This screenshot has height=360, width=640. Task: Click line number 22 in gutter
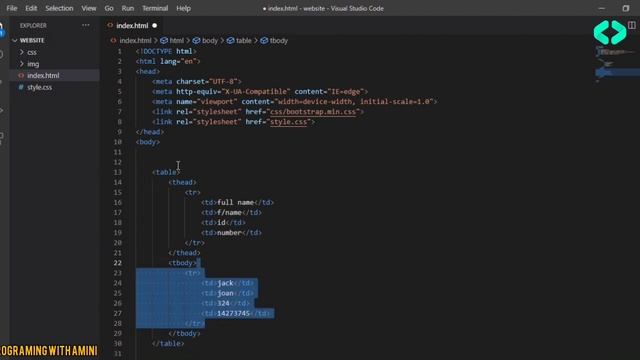coord(118,263)
